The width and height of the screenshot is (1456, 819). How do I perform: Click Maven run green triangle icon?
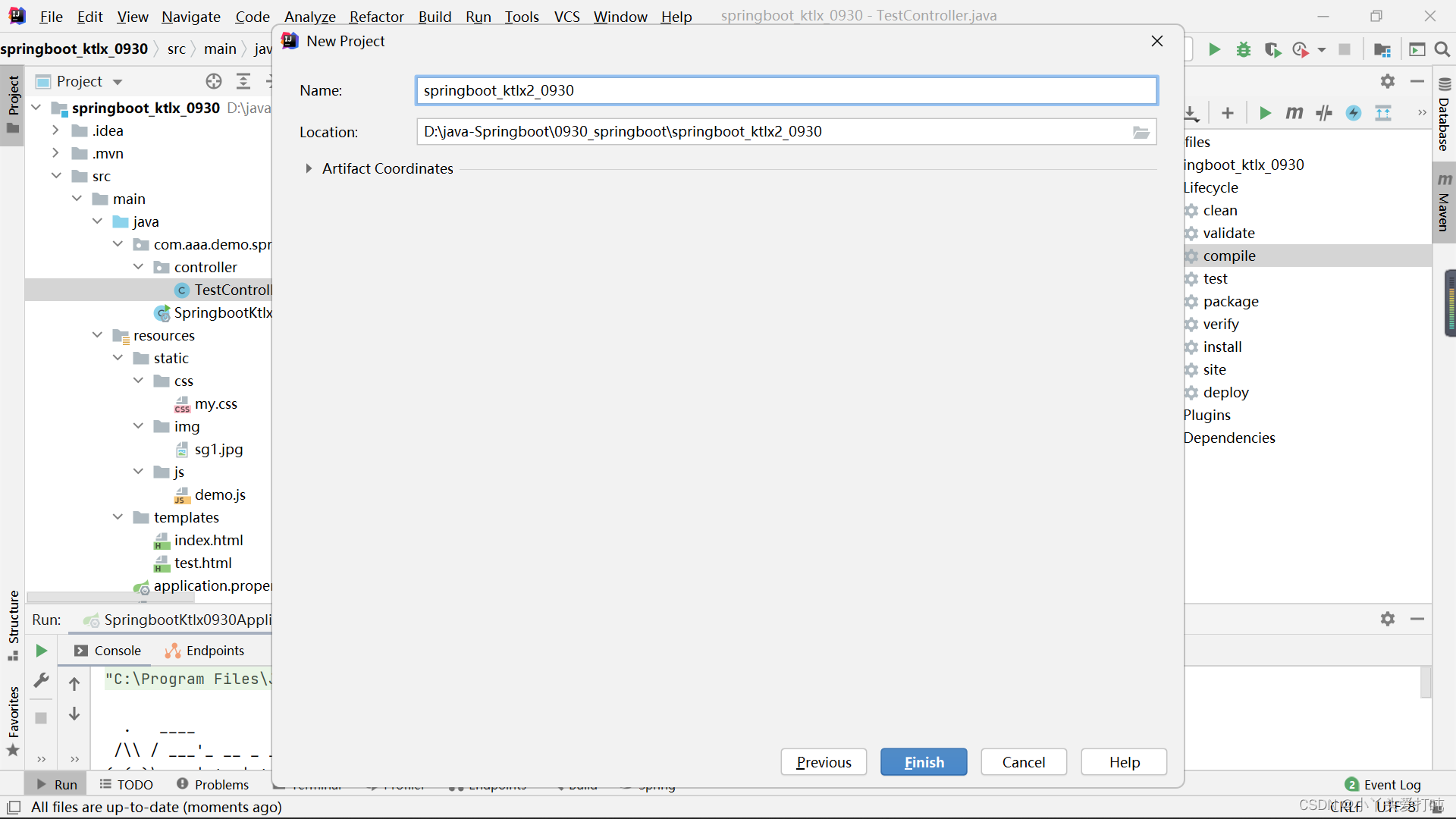coord(1265,113)
